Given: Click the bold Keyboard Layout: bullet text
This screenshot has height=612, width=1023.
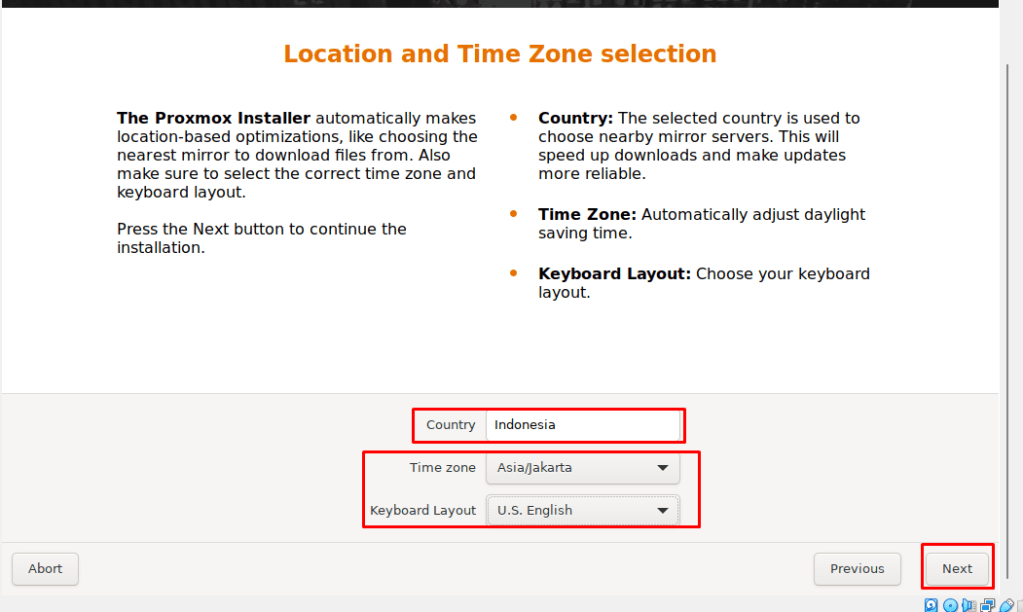Looking at the screenshot, I should pyautogui.click(x=614, y=274).
